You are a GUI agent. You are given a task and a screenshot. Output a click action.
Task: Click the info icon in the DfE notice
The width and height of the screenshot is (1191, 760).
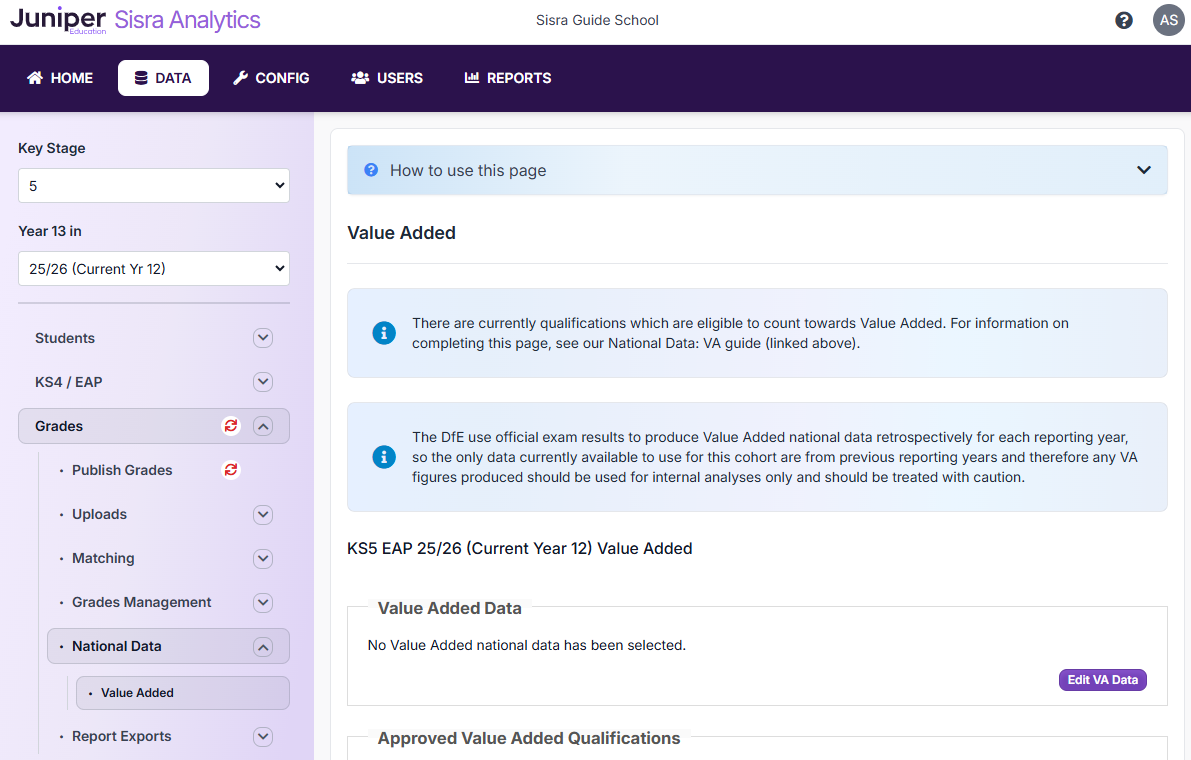pos(384,457)
